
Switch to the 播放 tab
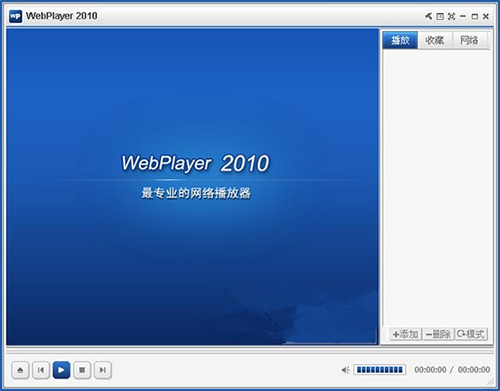[400, 40]
